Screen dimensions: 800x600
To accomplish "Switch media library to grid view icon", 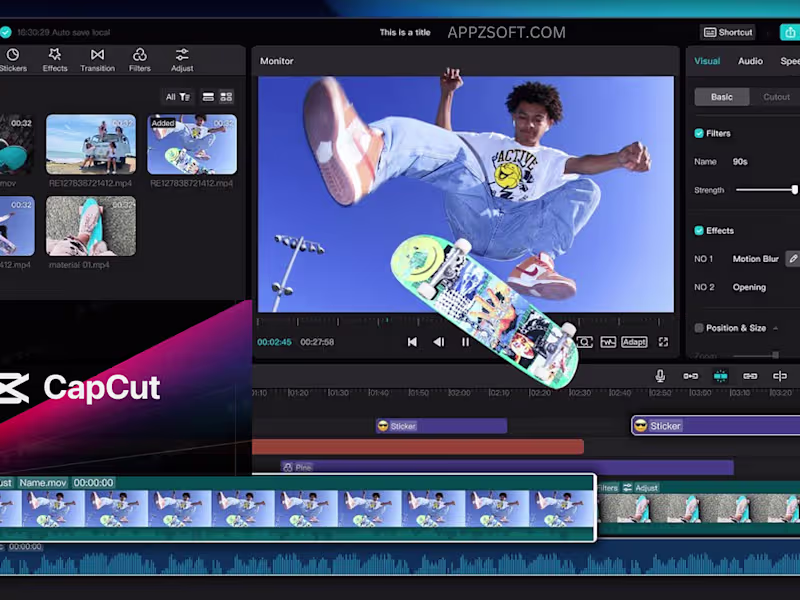I will point(226,96).
